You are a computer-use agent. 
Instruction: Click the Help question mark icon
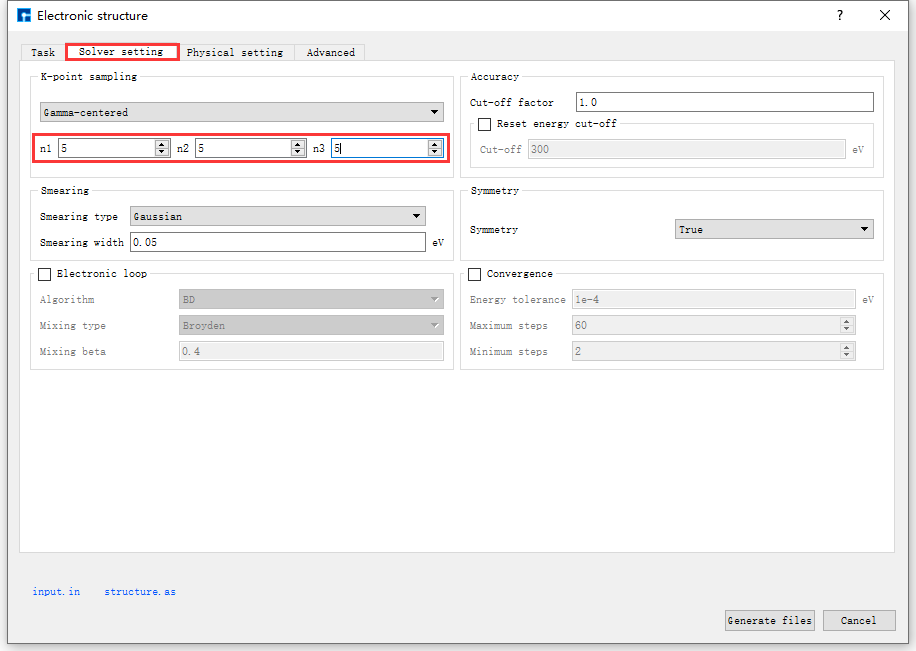(x=839, y=15)
